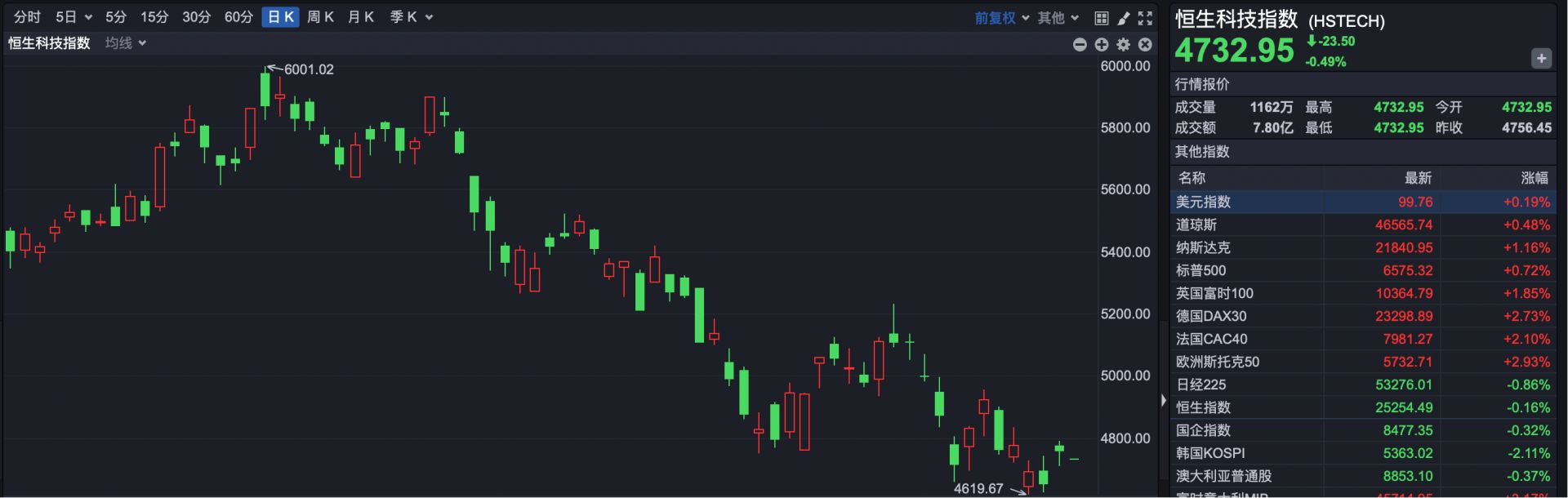Open chart settings gear icon

tap(1124, 44)
